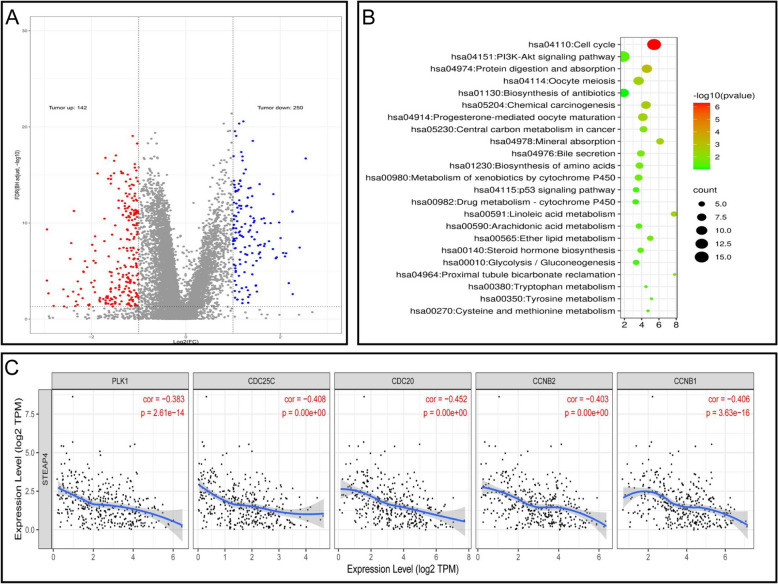
Task: Select 'hsa04978:Mineral absorption' label
Action: coord(553,141)
